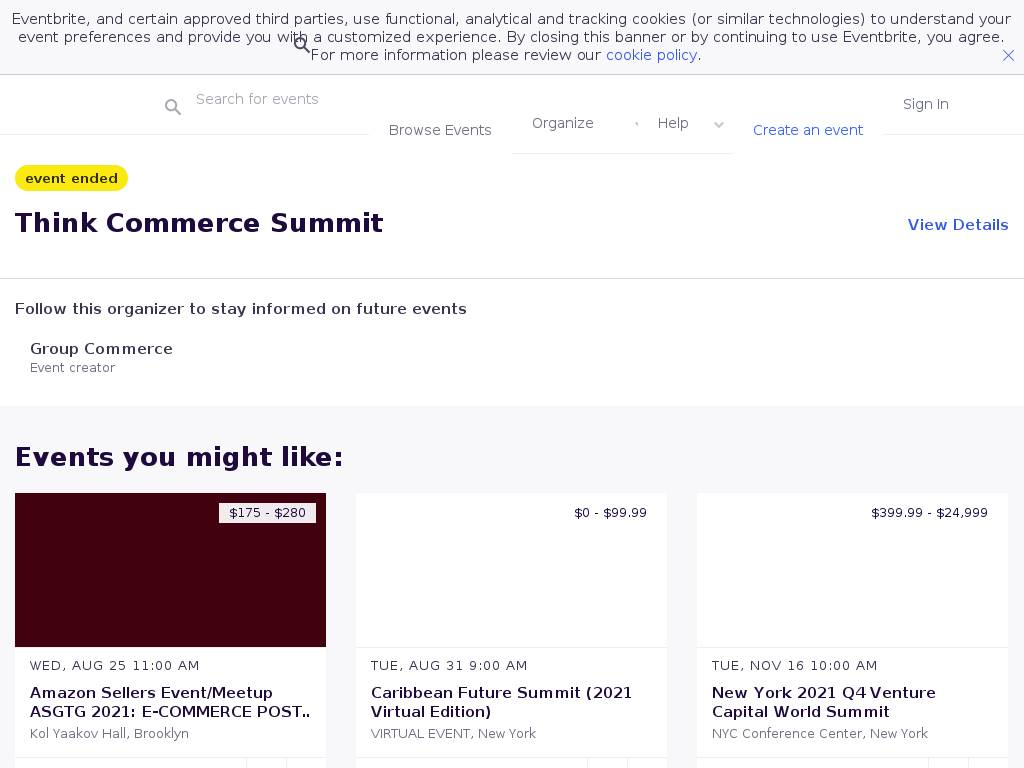Image resolution: width=1024 pixels, height=768 pixels.
Task: Click the Sign In link
Action: click(925, 104)
